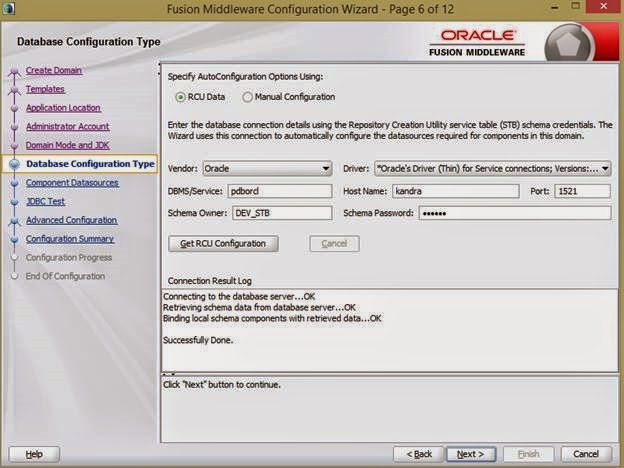Screen dimensions: 624x468
Task: Open the Configuration Summary step link
Action: pyautogui.click(x=70, y=239)
